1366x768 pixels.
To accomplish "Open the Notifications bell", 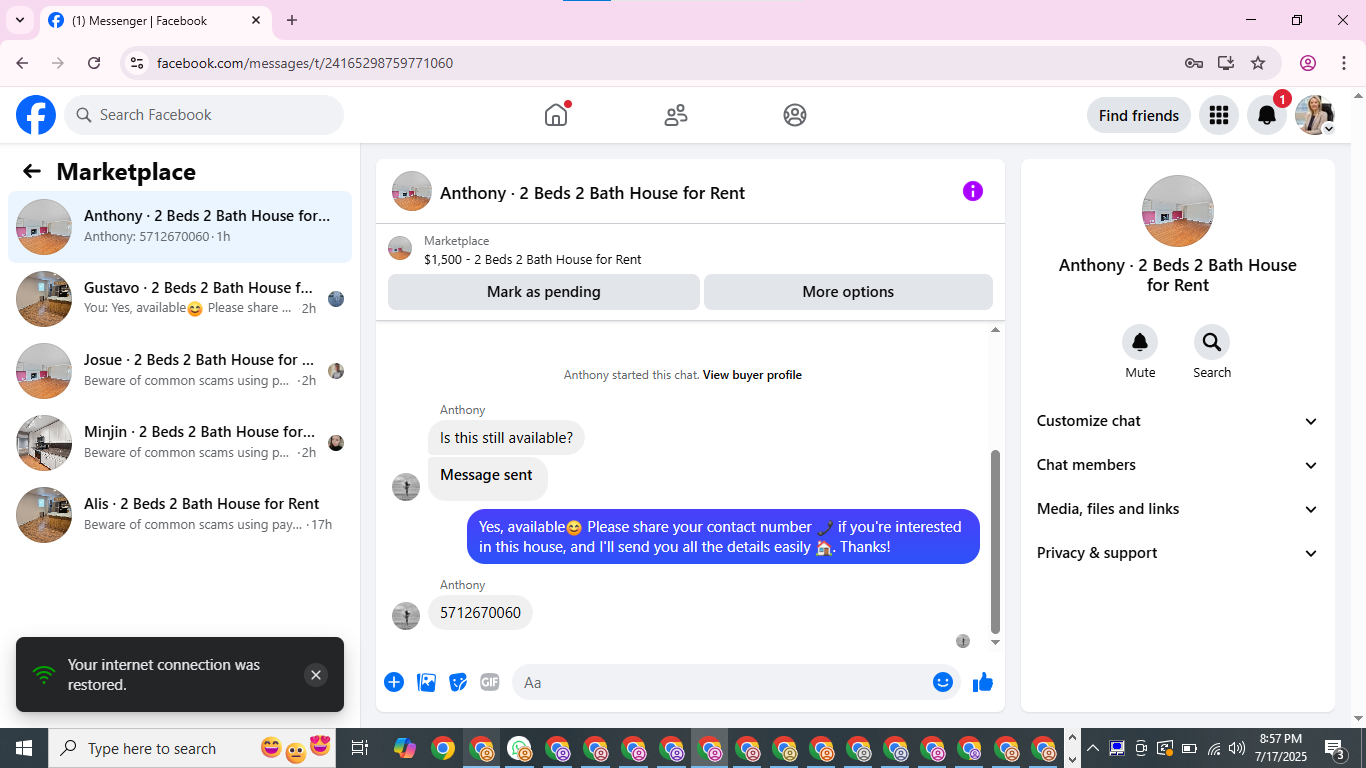I will [x=1266, y=115].
